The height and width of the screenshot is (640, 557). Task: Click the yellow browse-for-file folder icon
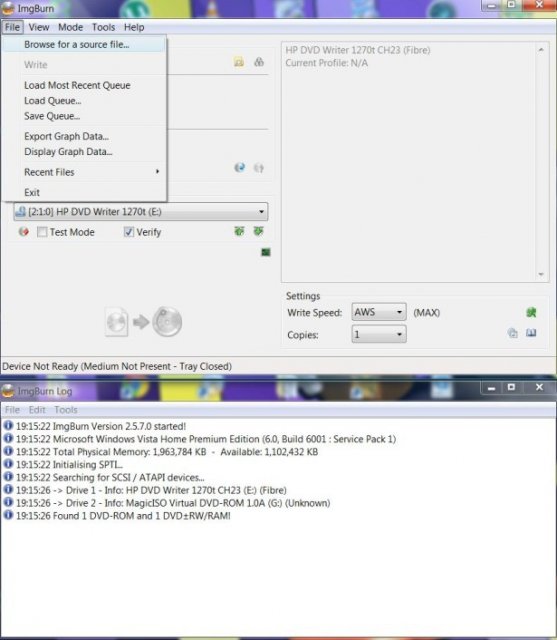(x=239, y=62)
